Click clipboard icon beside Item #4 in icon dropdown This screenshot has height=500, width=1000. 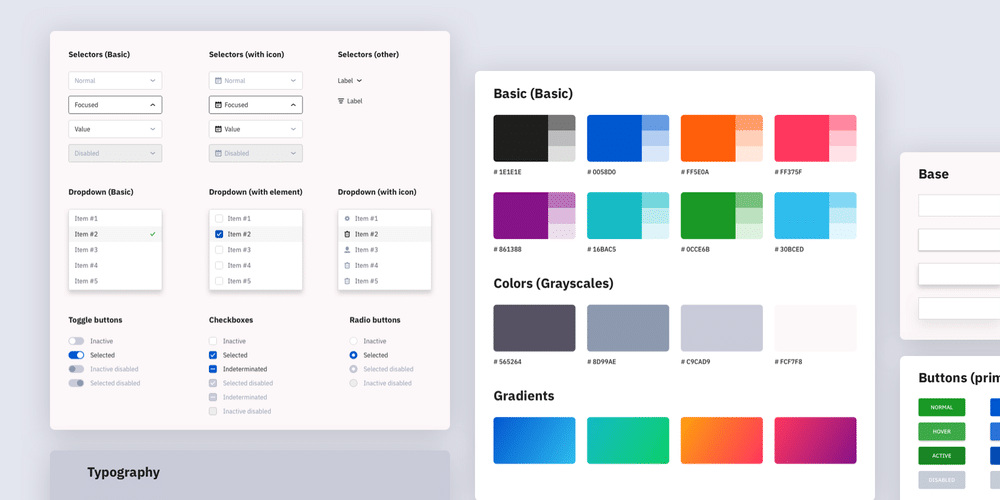(x=347, y=265)
